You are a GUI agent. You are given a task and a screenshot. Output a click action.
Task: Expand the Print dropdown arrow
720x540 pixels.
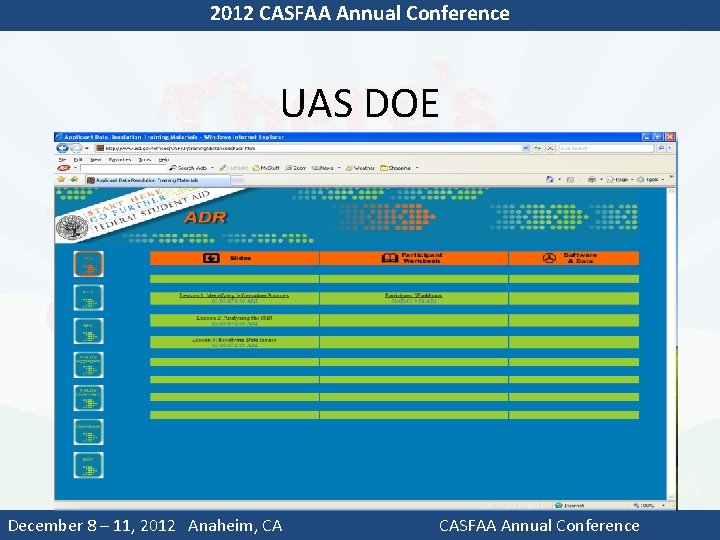[x=601, y=180]
